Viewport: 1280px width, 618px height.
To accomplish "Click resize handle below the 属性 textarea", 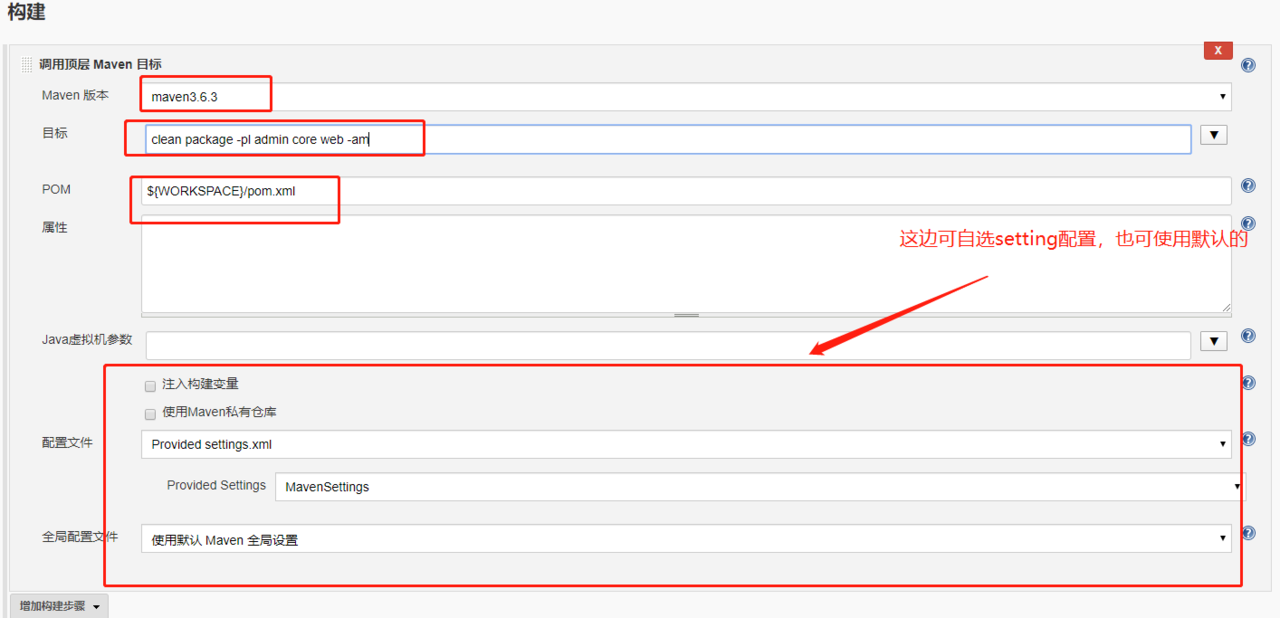I will pyautogui.click(x=686, y=315).
